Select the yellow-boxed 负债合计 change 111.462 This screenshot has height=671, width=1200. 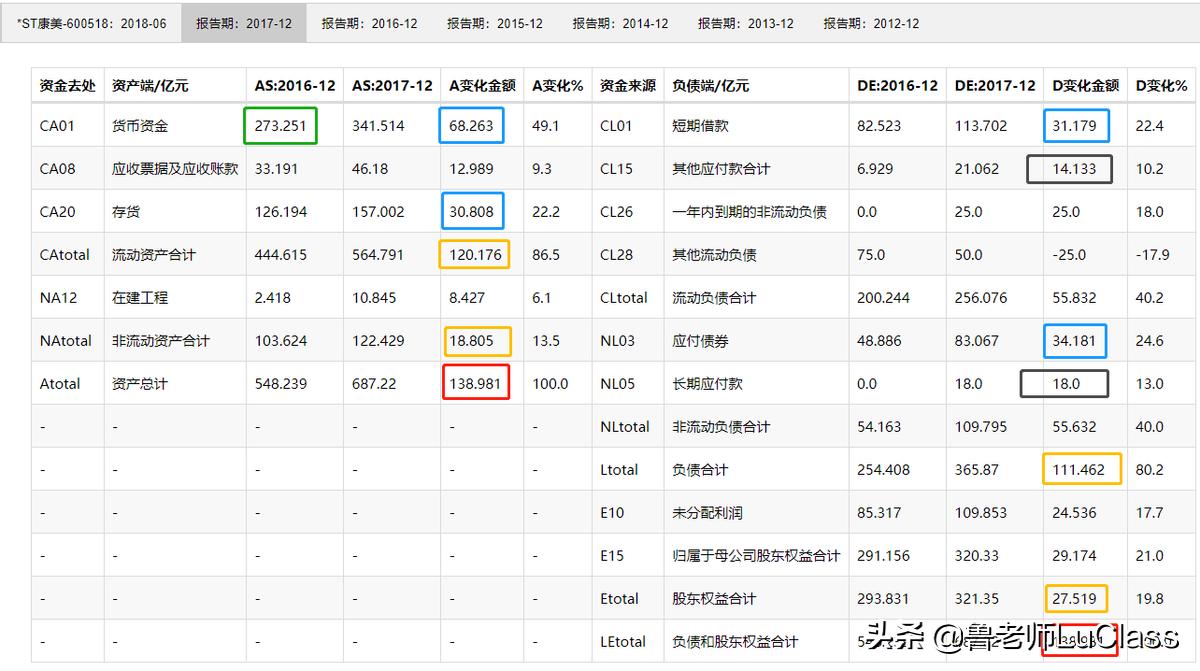click(1082, 468)
